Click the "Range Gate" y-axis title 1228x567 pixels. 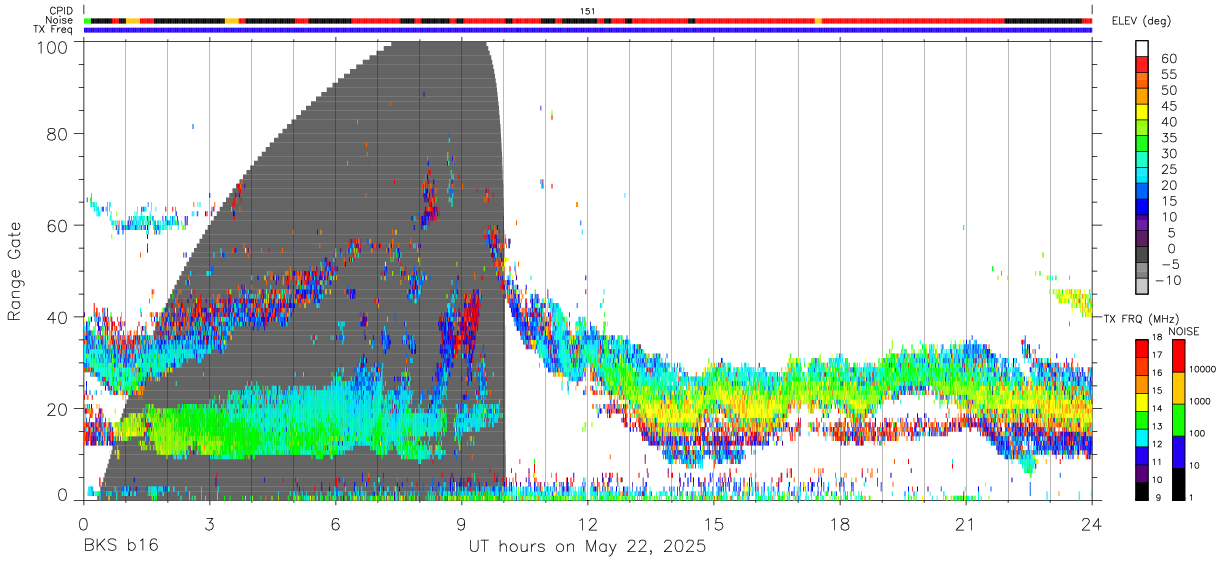(15, 270)
